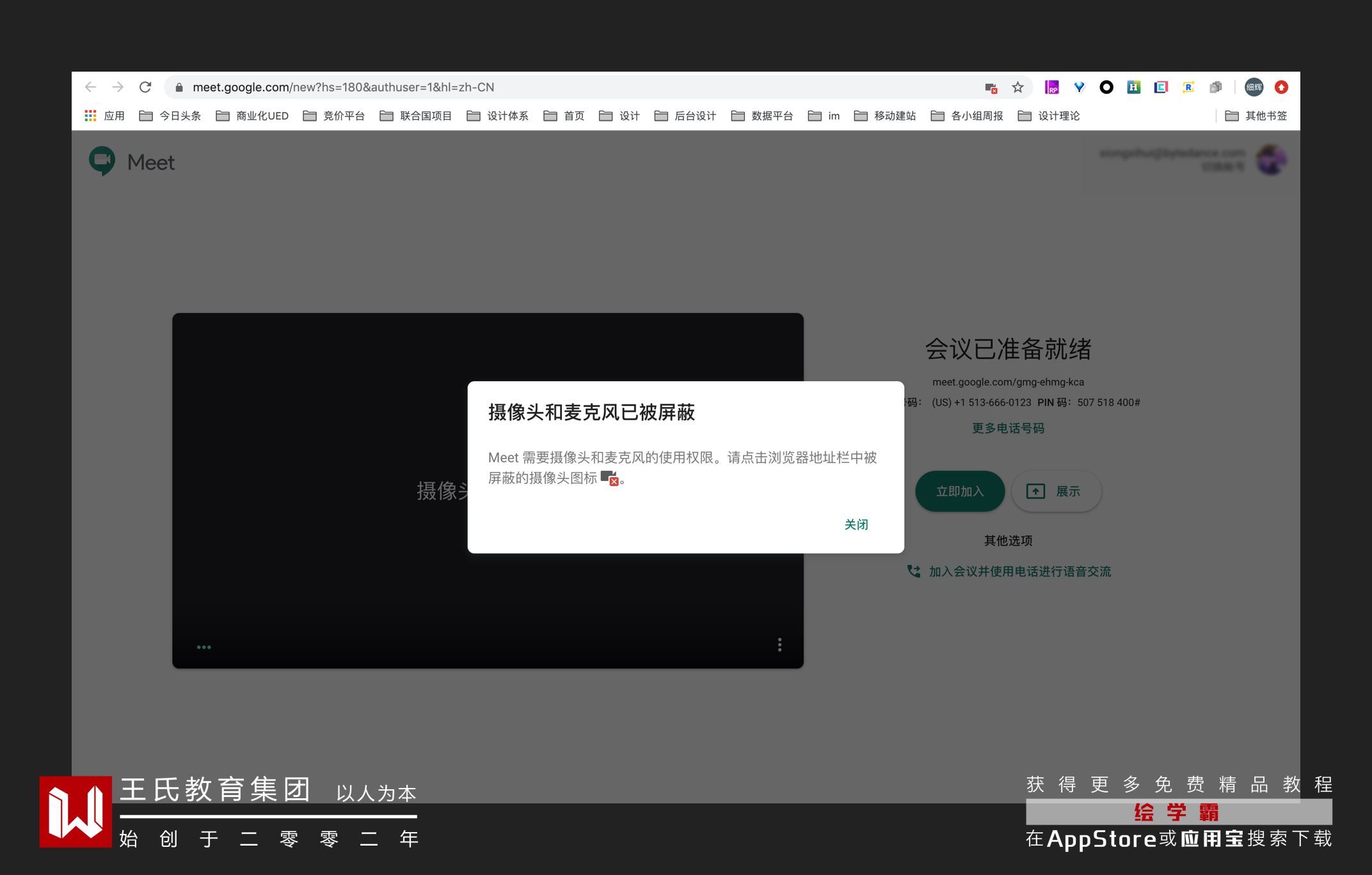Click the browser back arrow
Viewport: 1372px width, 875px height.
click(90, 87)
